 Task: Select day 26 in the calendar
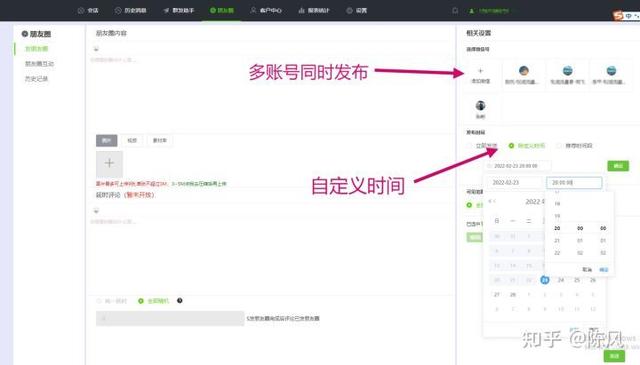point(593,280)
